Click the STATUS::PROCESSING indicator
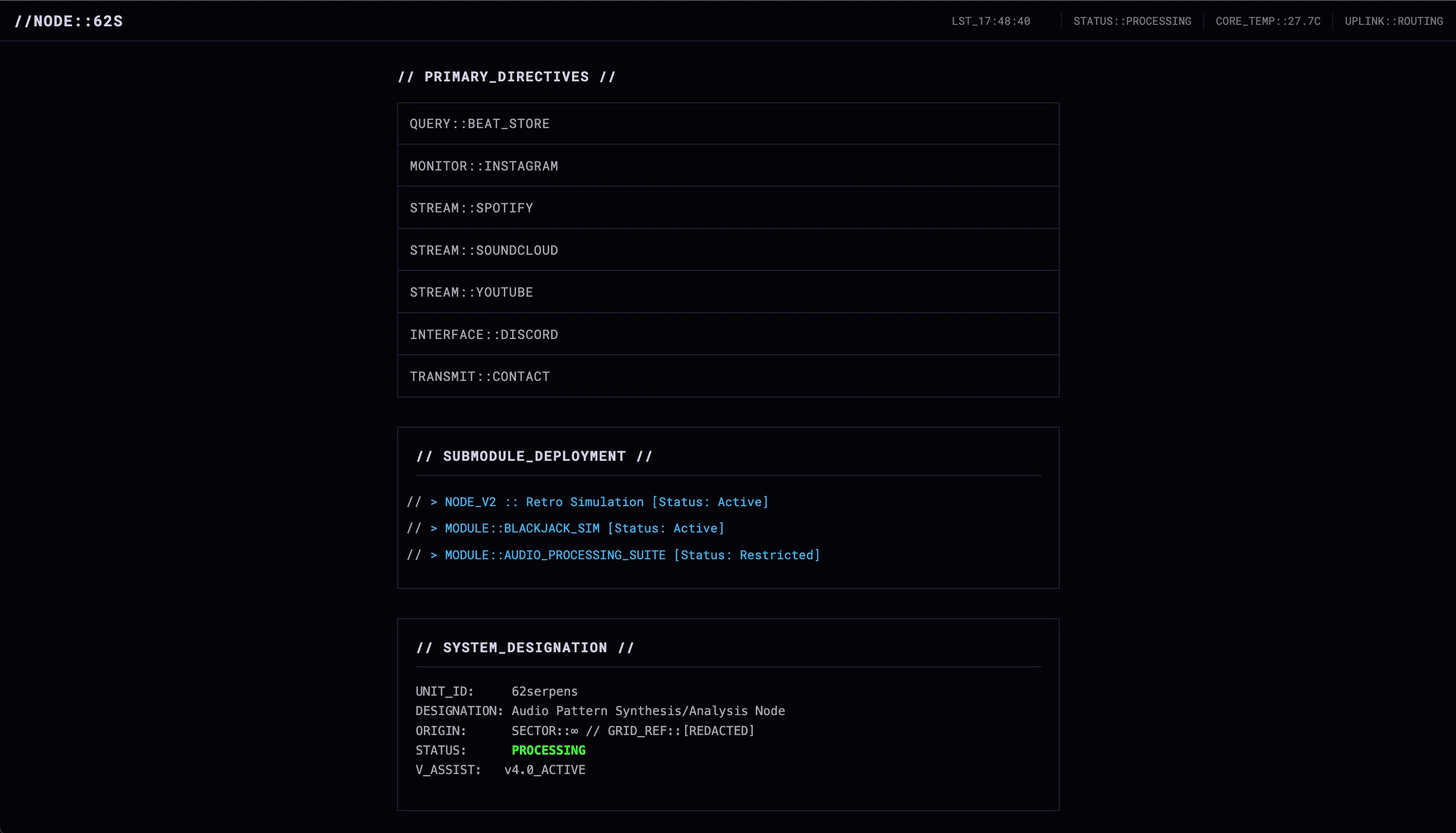The image size is (1456, 833). point(1131,21)
